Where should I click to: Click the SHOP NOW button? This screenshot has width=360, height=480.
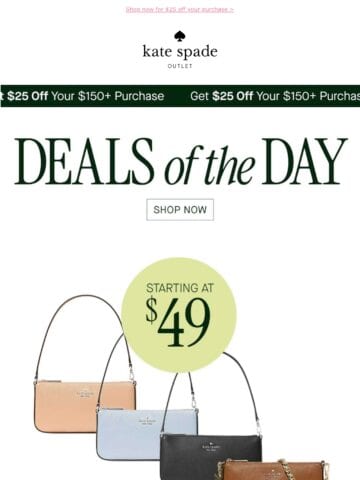(180, 210)
